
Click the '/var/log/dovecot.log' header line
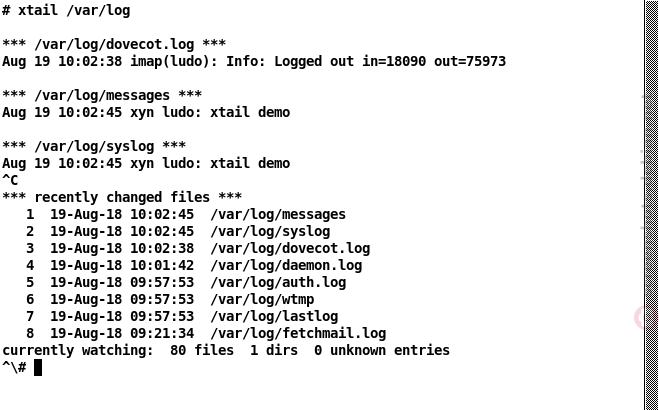click(114, 44)
